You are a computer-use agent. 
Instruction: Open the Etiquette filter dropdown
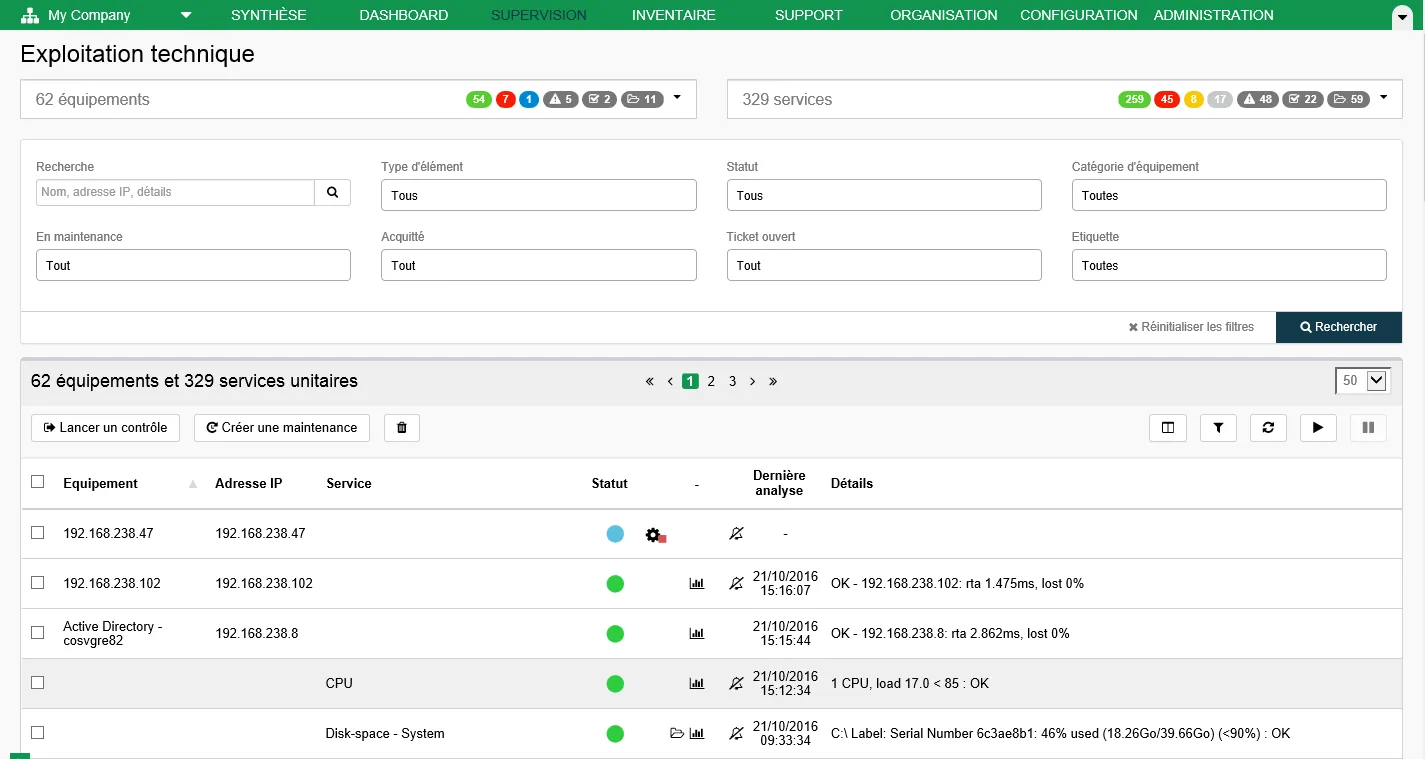click(x=1229, y=266)
